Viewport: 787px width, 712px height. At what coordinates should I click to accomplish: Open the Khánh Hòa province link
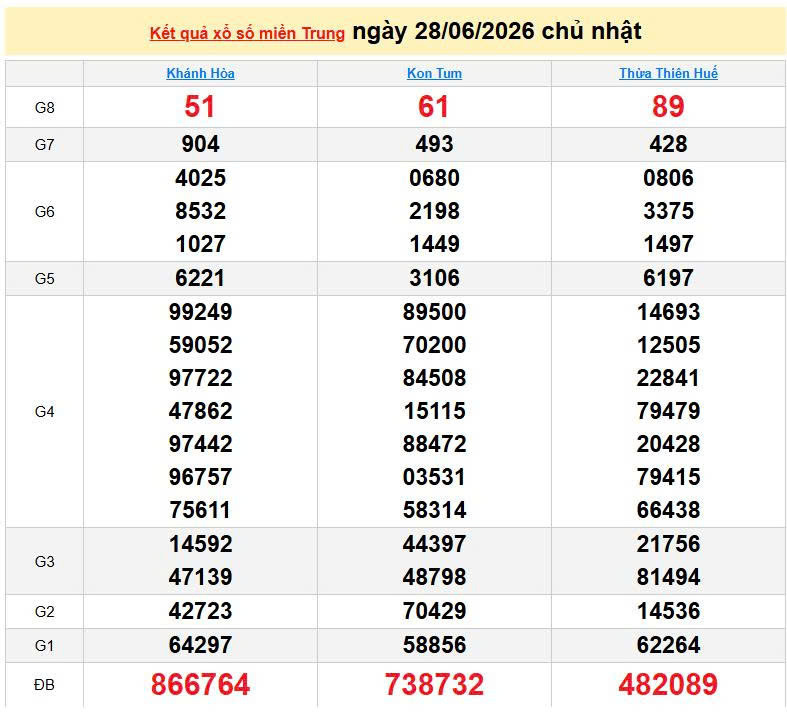[200, 73]
